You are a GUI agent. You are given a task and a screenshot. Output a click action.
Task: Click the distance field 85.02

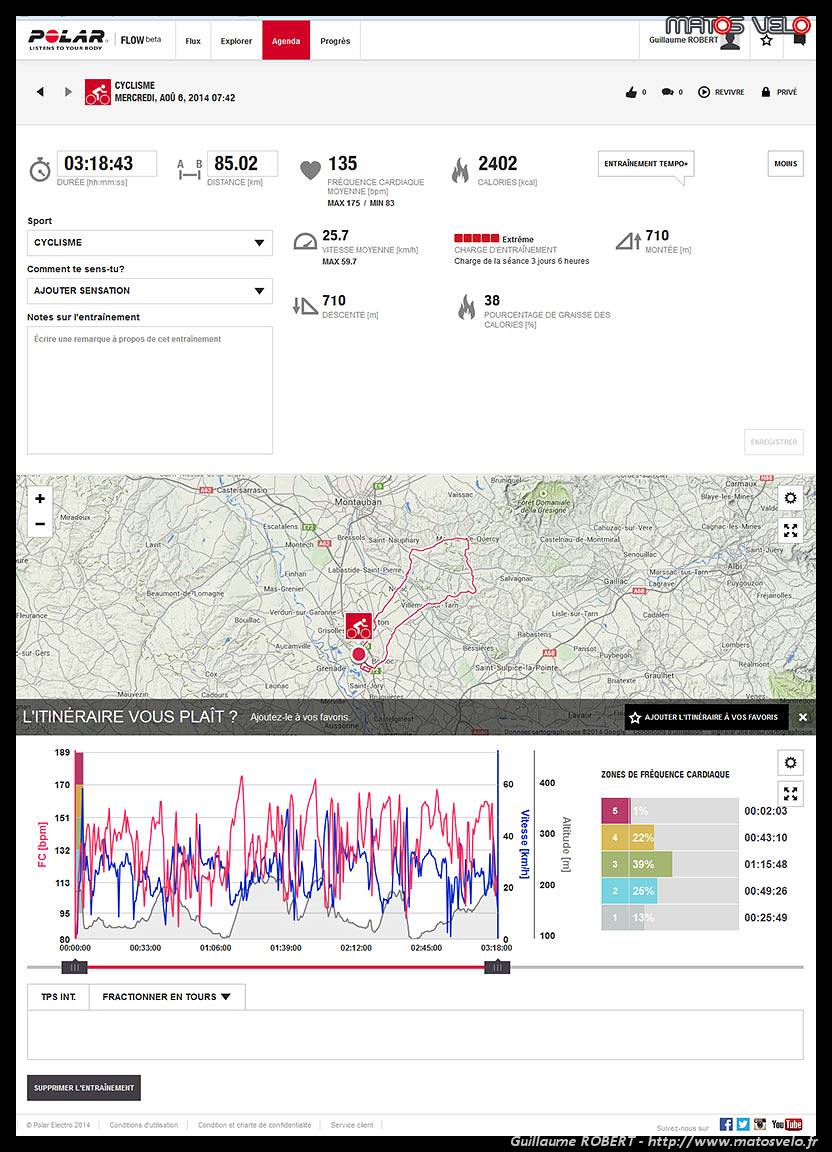pos(243,163)
